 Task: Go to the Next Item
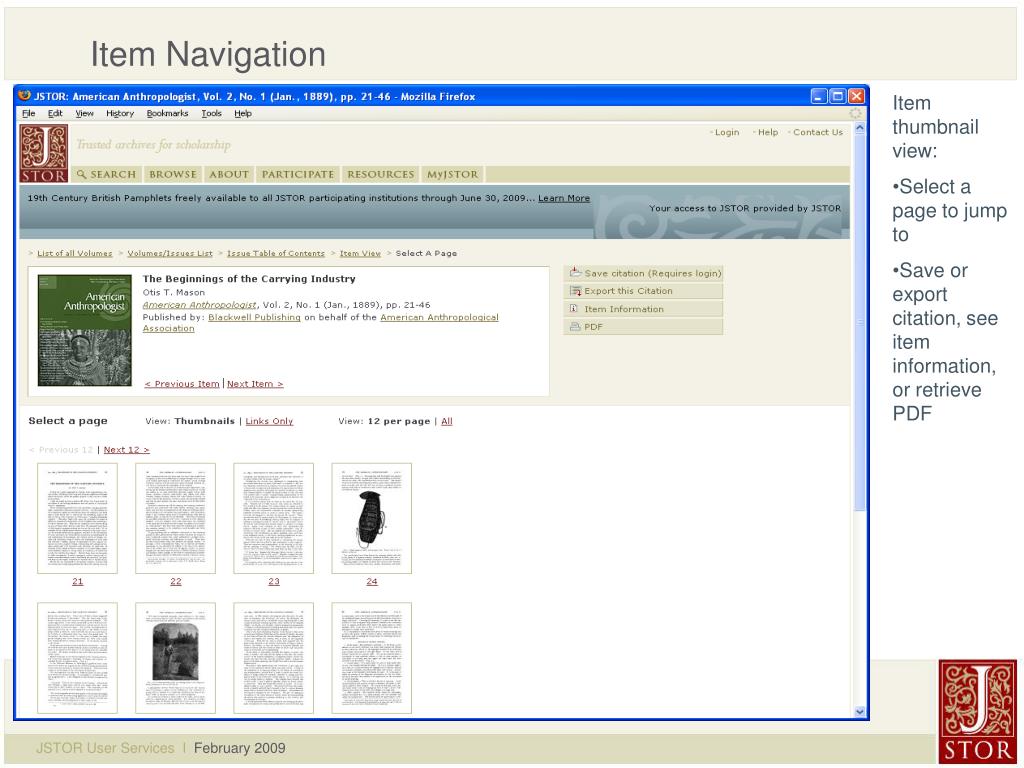255,384
